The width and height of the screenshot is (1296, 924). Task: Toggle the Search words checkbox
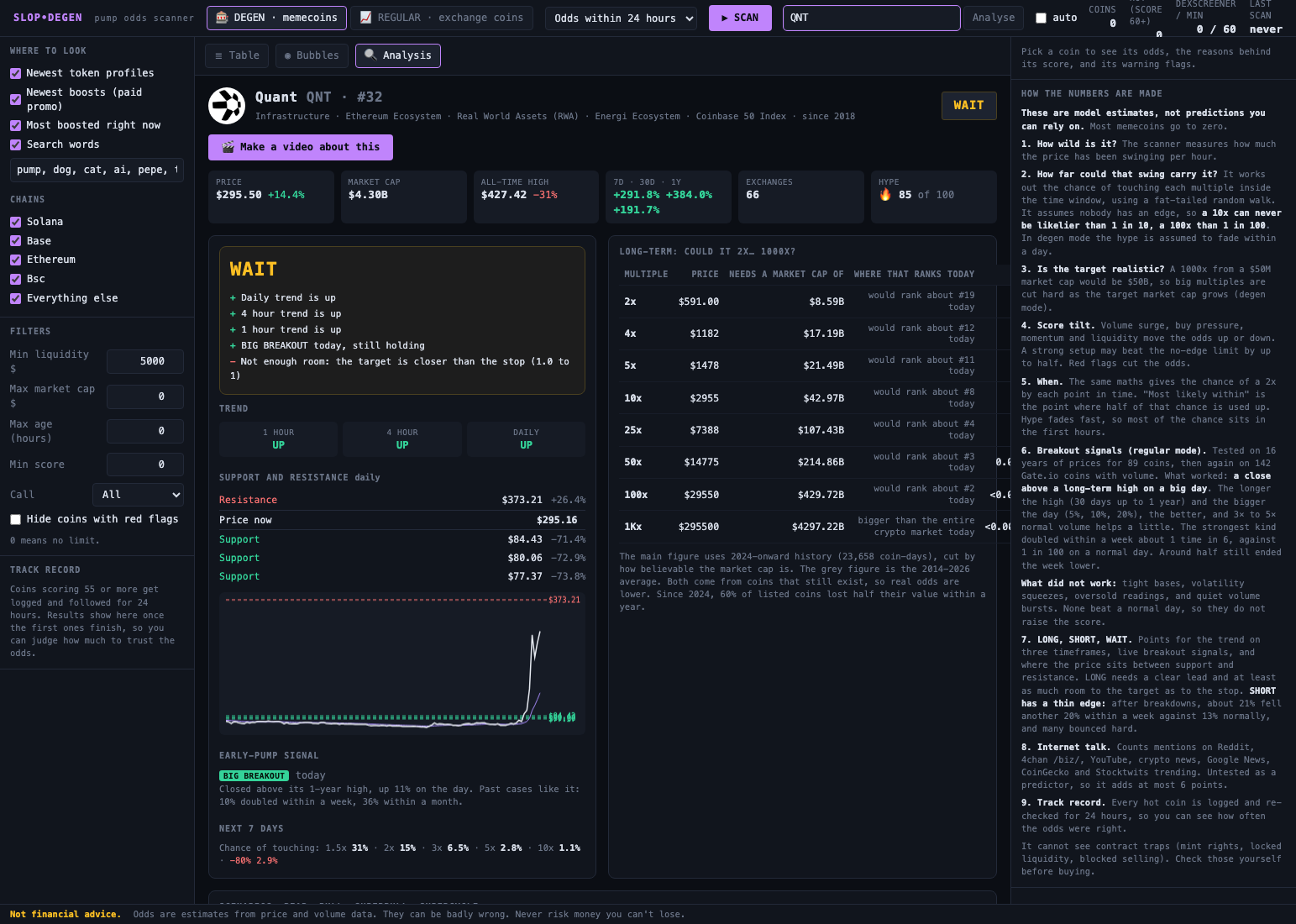pyautogui.click(x=15, y=144)
